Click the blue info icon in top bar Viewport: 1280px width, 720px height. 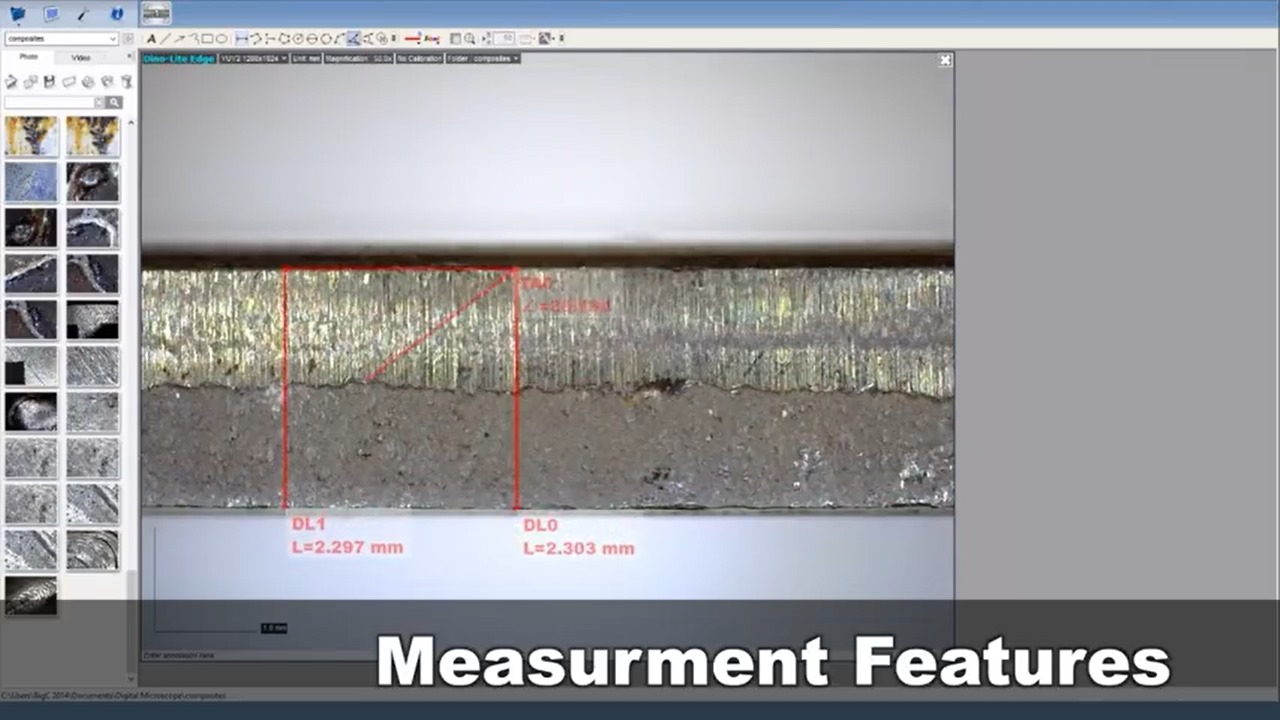coord(117,14)
